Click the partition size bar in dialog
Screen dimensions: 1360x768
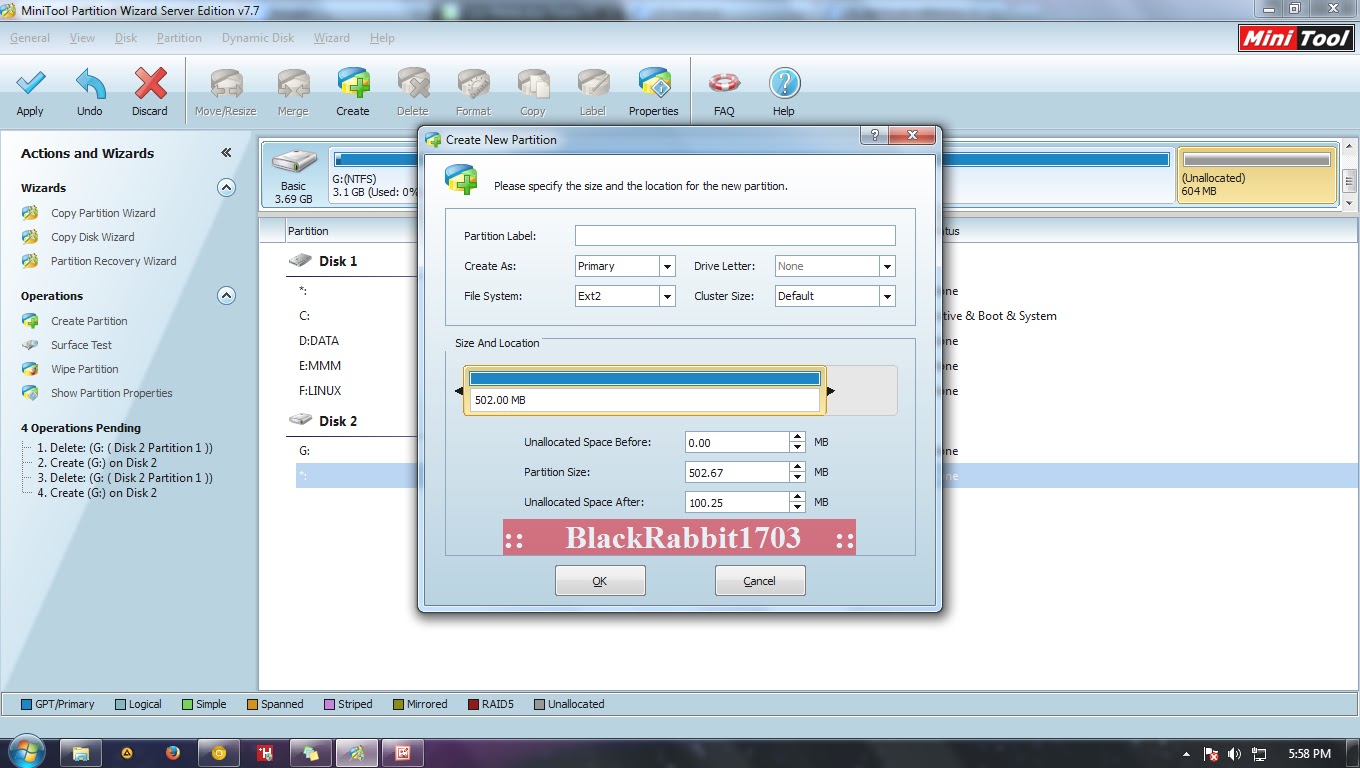point(645,390)
